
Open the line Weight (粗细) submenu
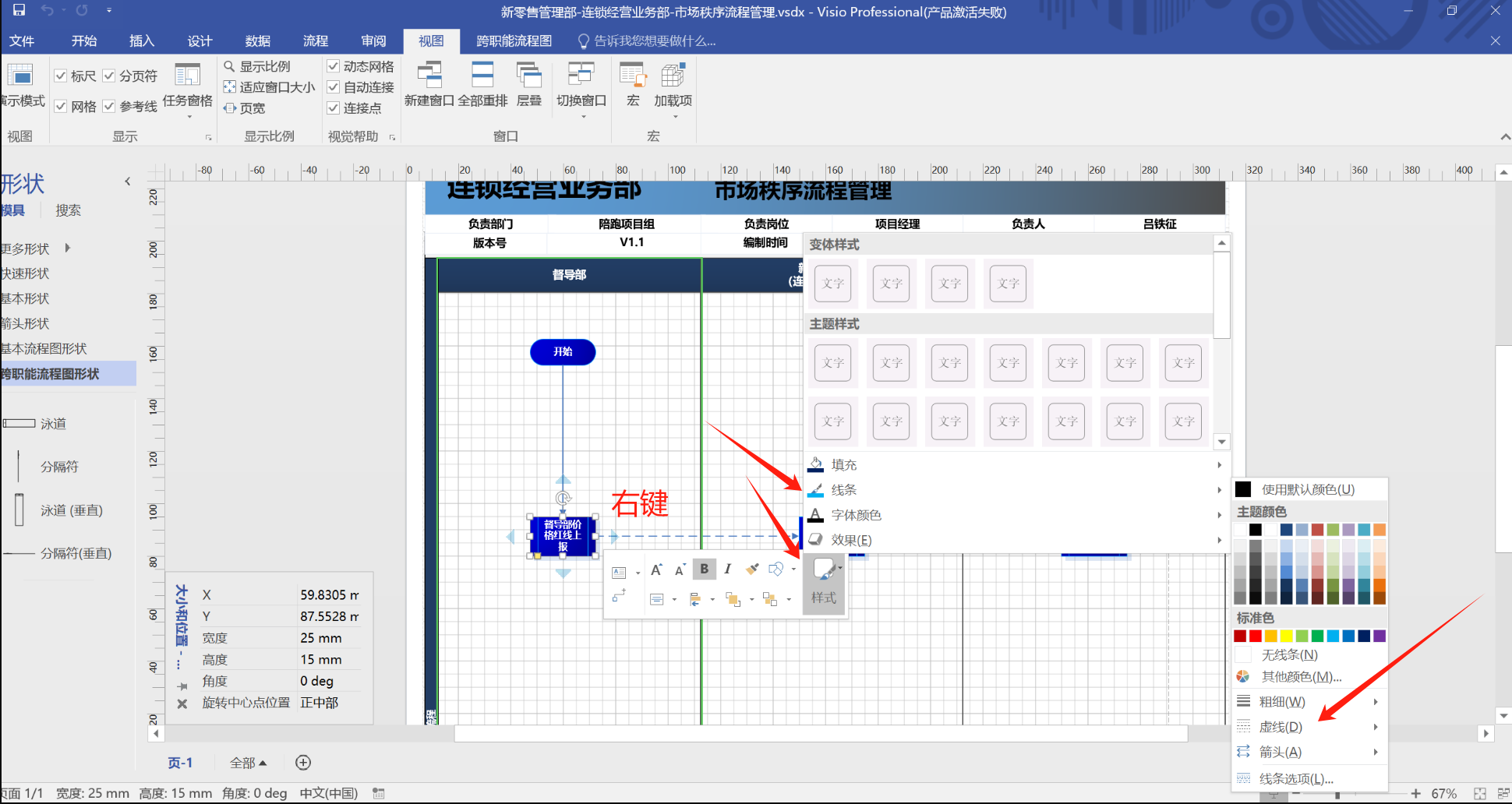tap(1309, 702)
